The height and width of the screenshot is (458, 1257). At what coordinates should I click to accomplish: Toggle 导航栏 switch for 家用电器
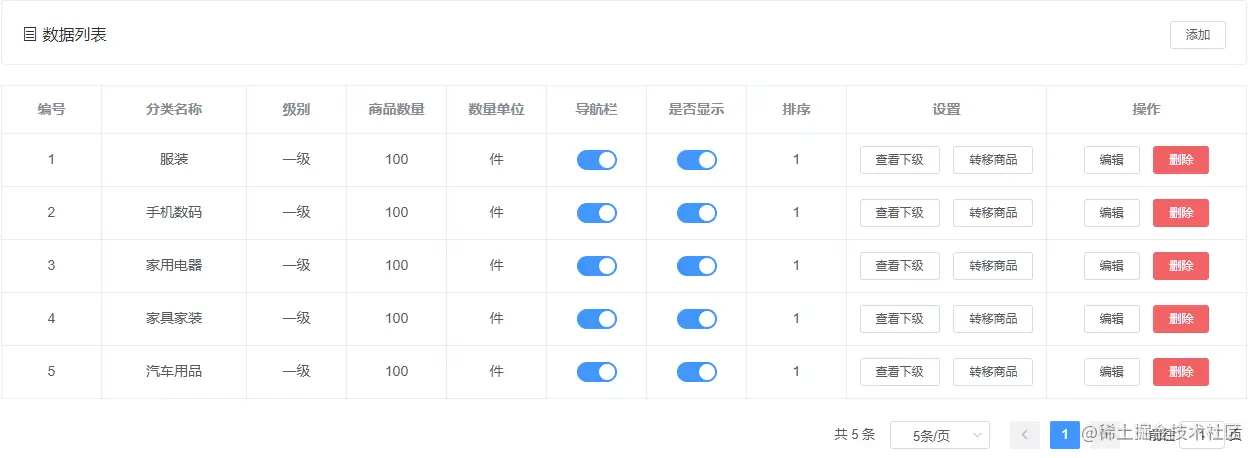click(597, 266)
